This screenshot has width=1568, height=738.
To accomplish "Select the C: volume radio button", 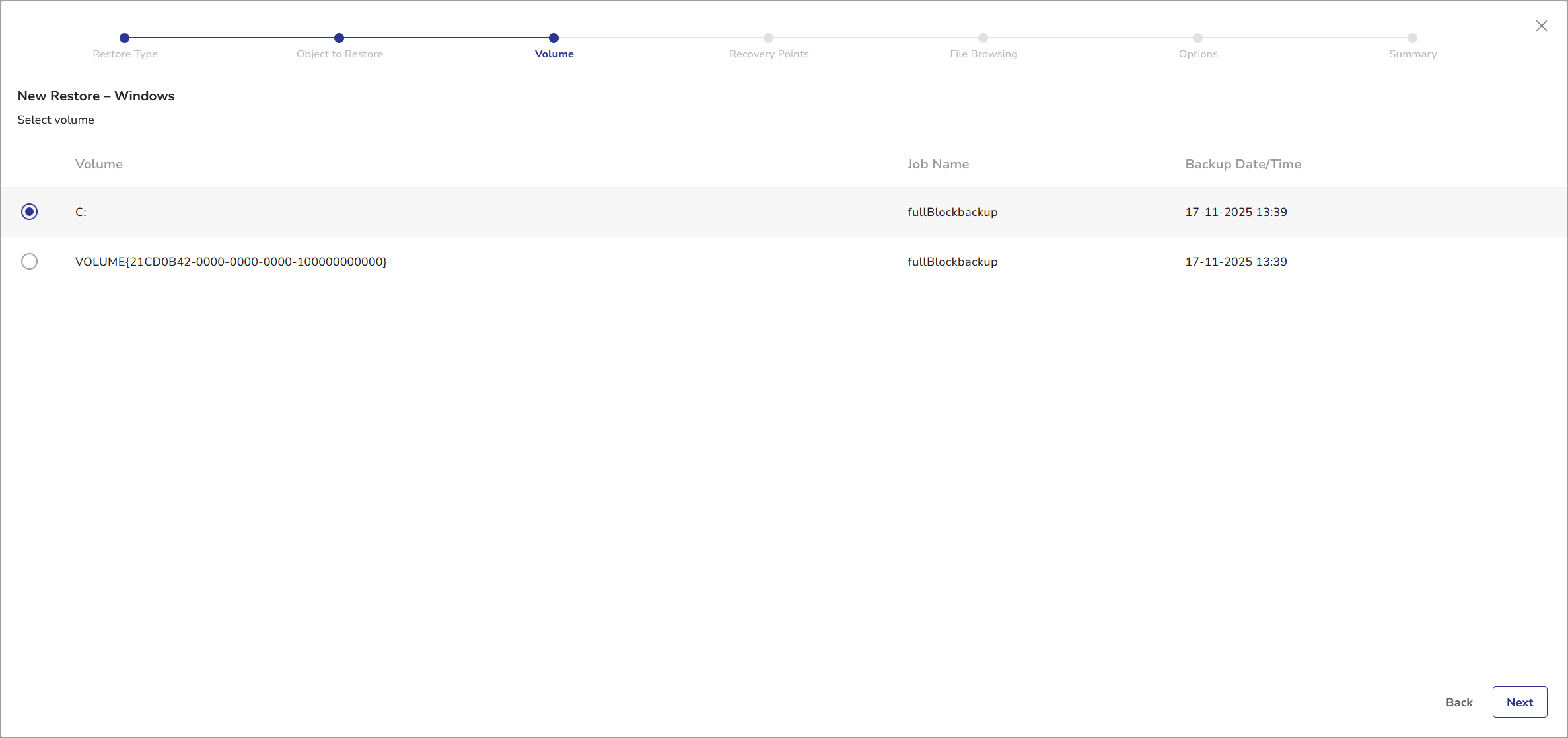I will tap(29, 212).
